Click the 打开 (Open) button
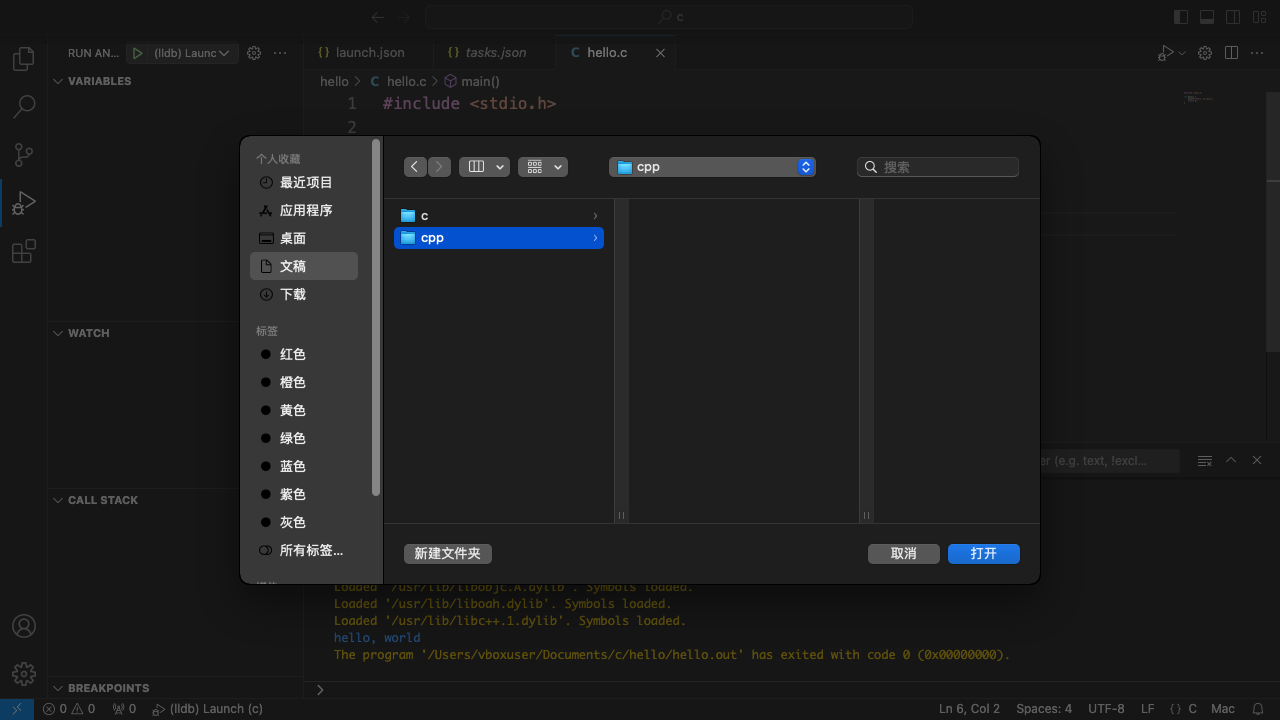The height and width of the screenshot is (720, 1280). click(984, 553)
